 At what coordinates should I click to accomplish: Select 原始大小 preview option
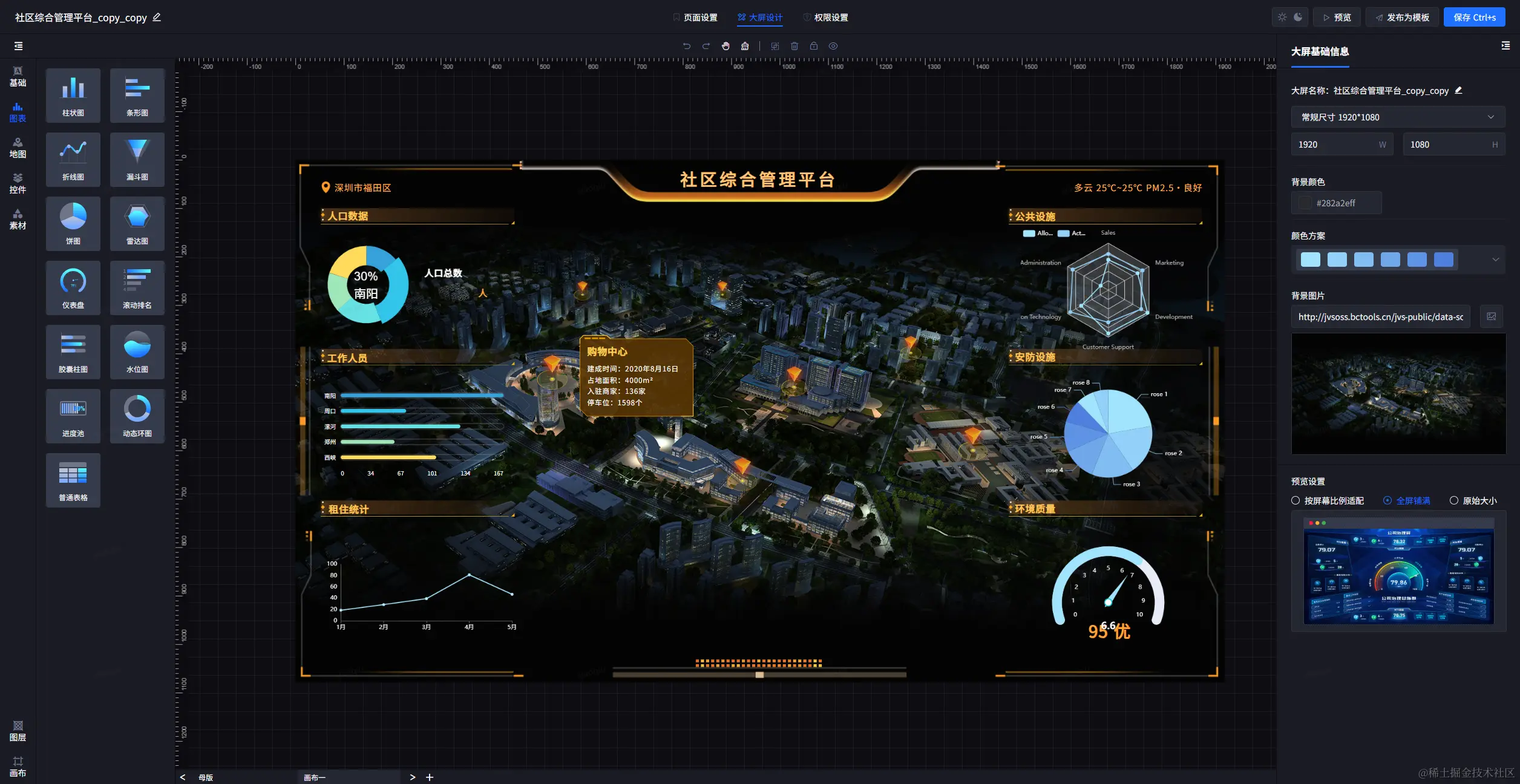coord(1454,500)
